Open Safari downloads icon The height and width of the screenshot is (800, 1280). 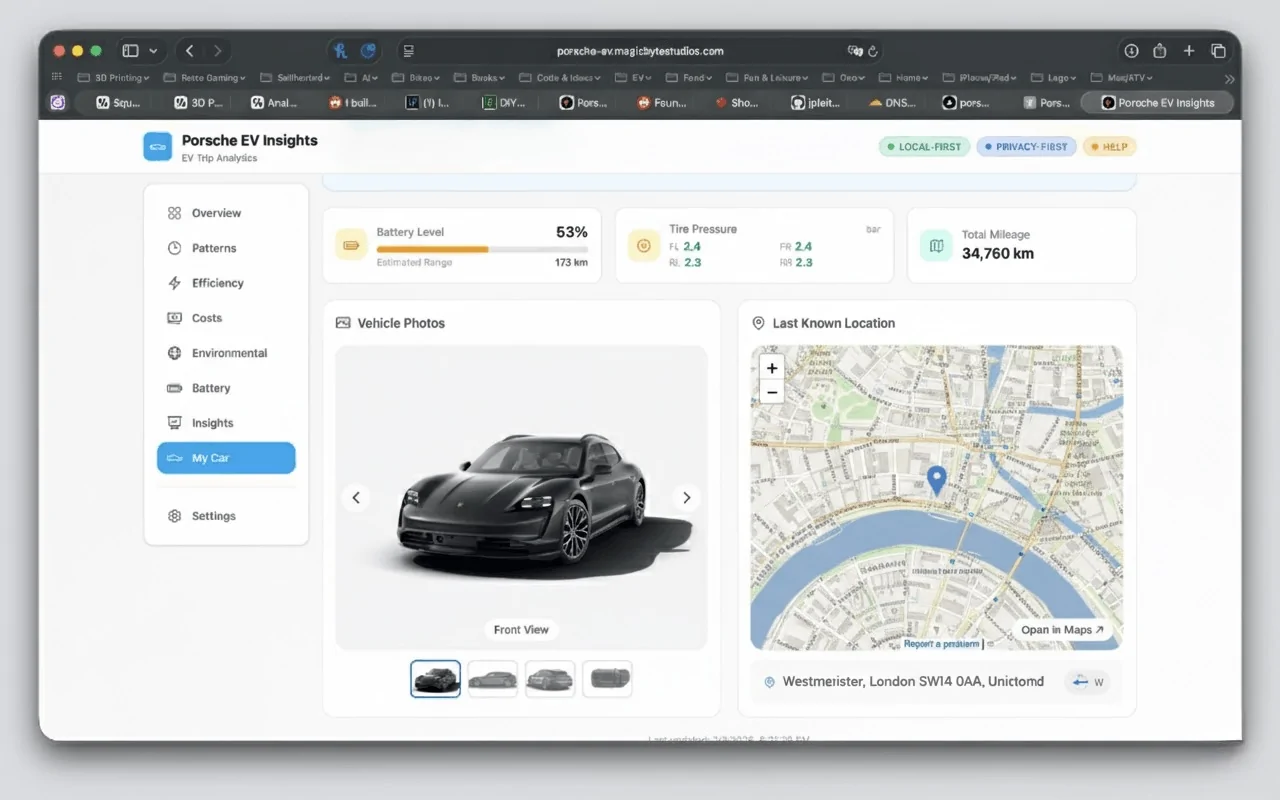click(x=1131, y=50)
